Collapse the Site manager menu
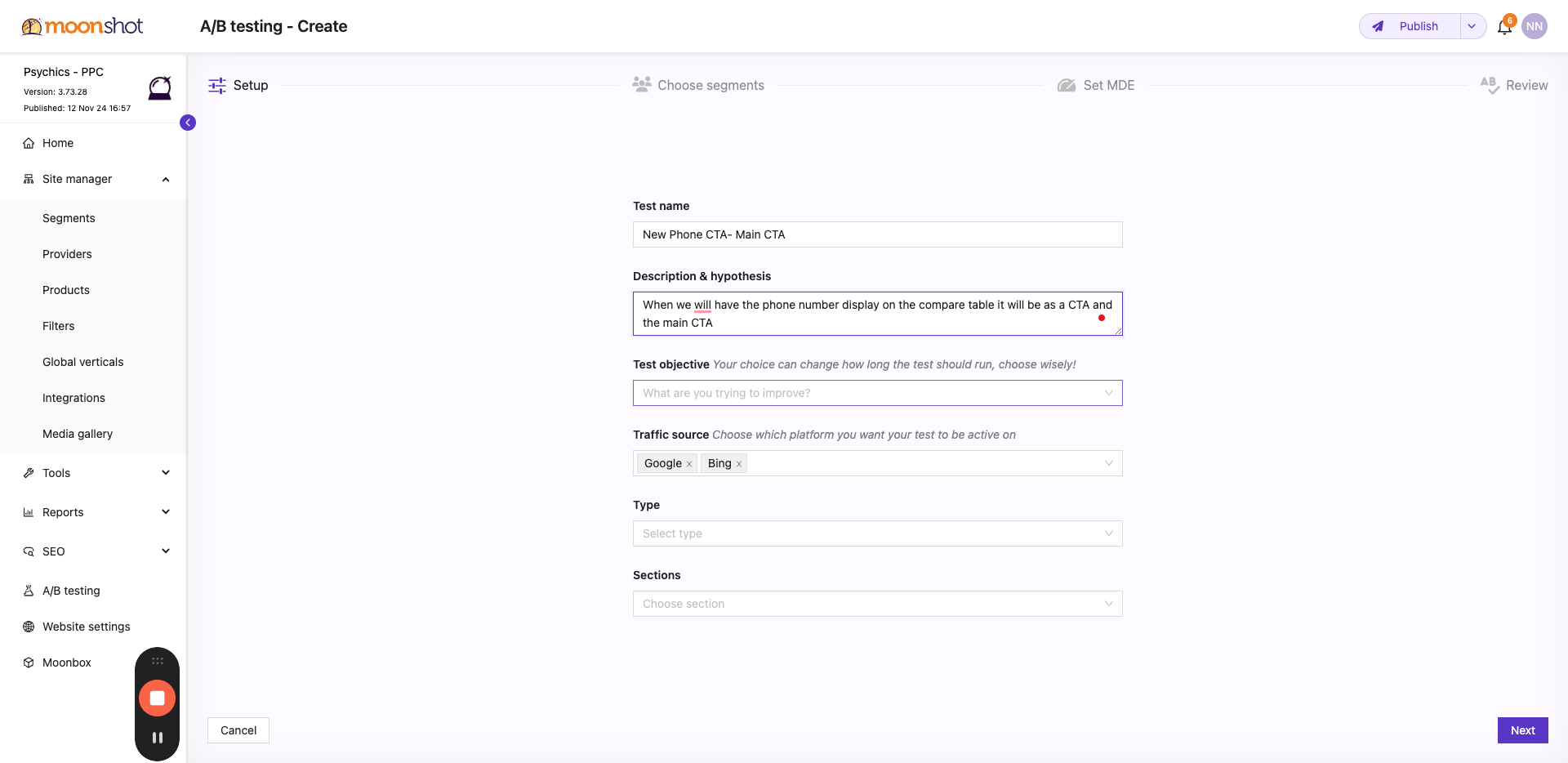Screen dimensions: 1568x763 [x=166, y=179]
